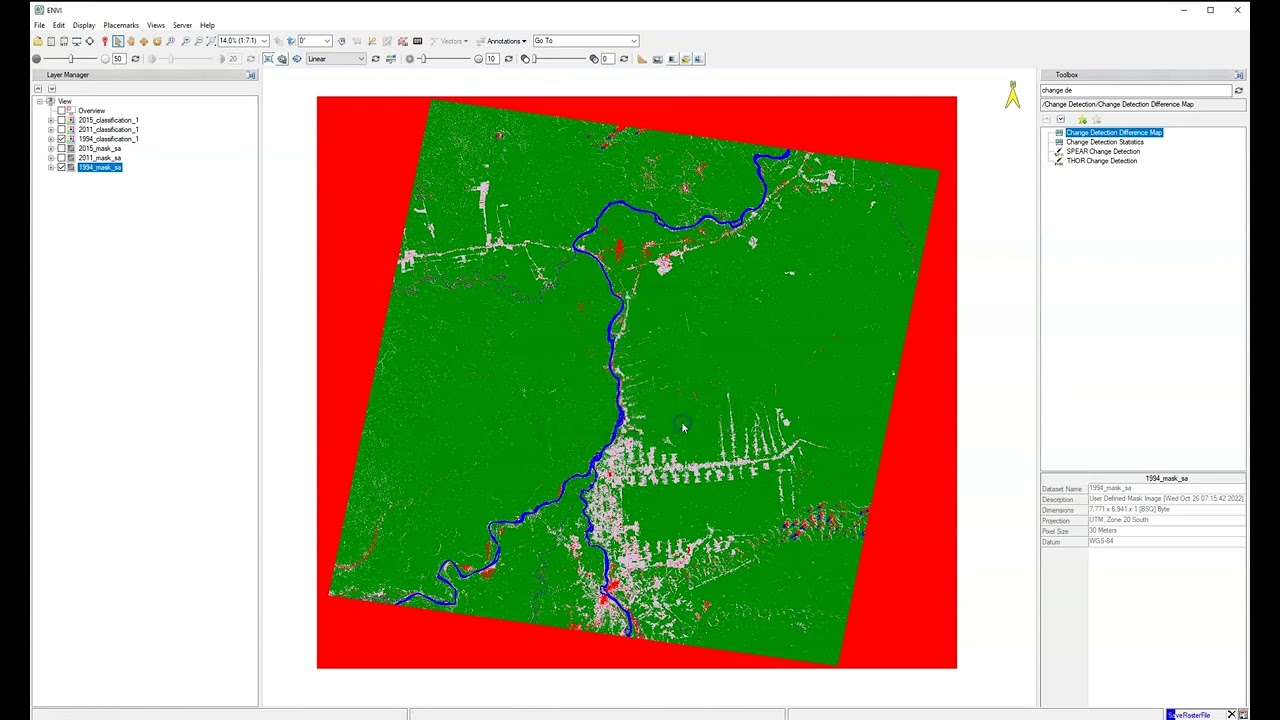
Task: Open the zoom percentage dropdown
Action: [x=264, y=41]
